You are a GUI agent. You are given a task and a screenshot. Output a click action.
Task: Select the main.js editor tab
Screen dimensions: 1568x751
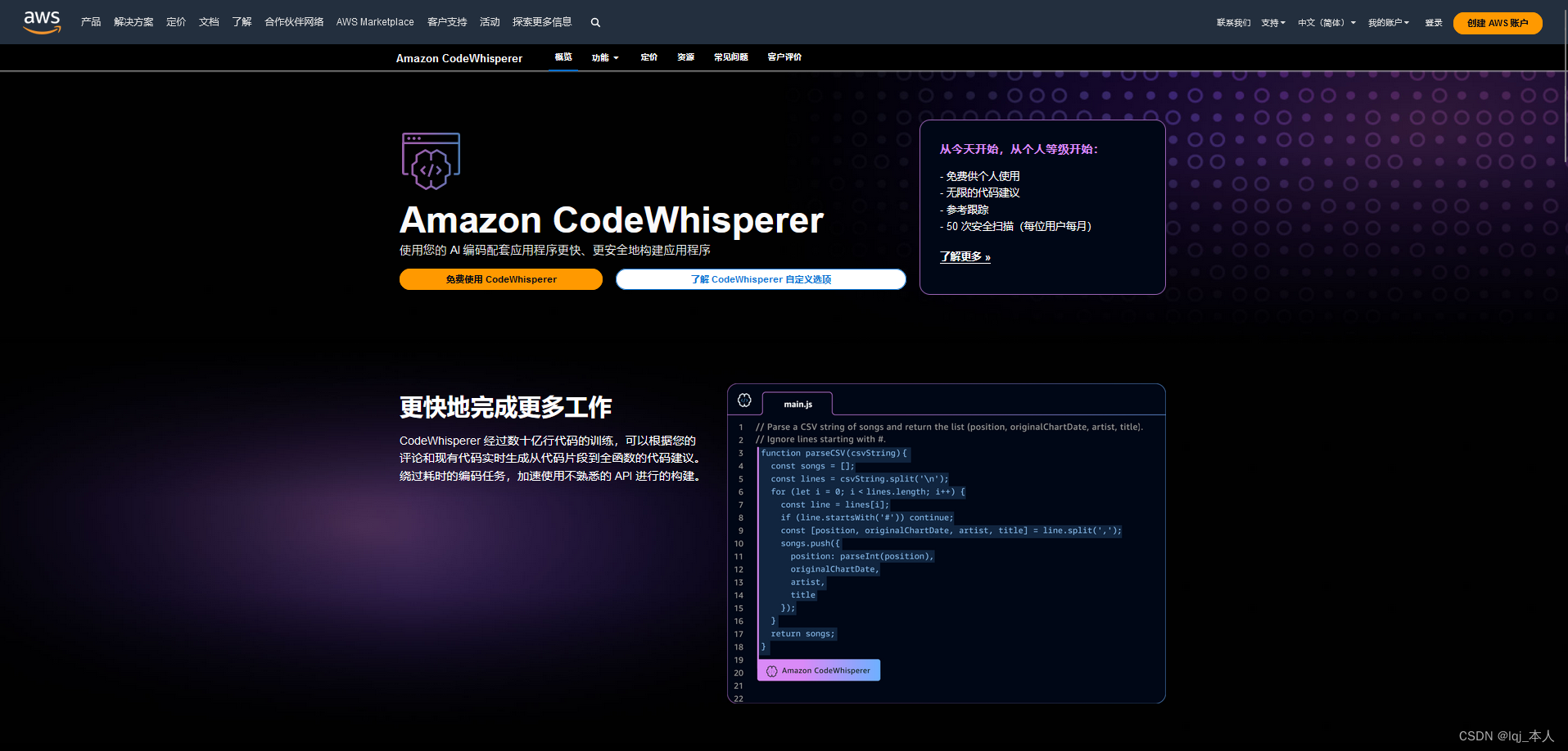[x=798, y=404]
